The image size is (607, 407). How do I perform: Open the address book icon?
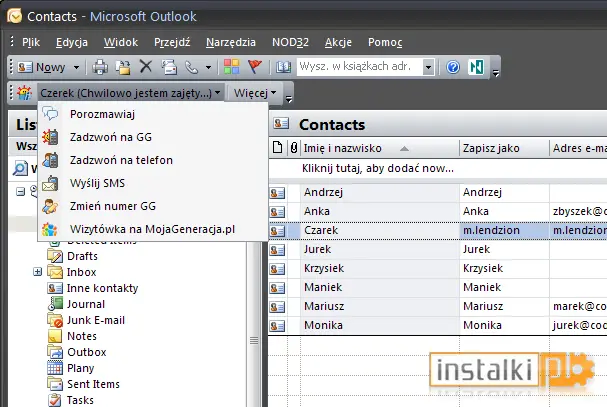pyautogui.click(x=283, y=67)
